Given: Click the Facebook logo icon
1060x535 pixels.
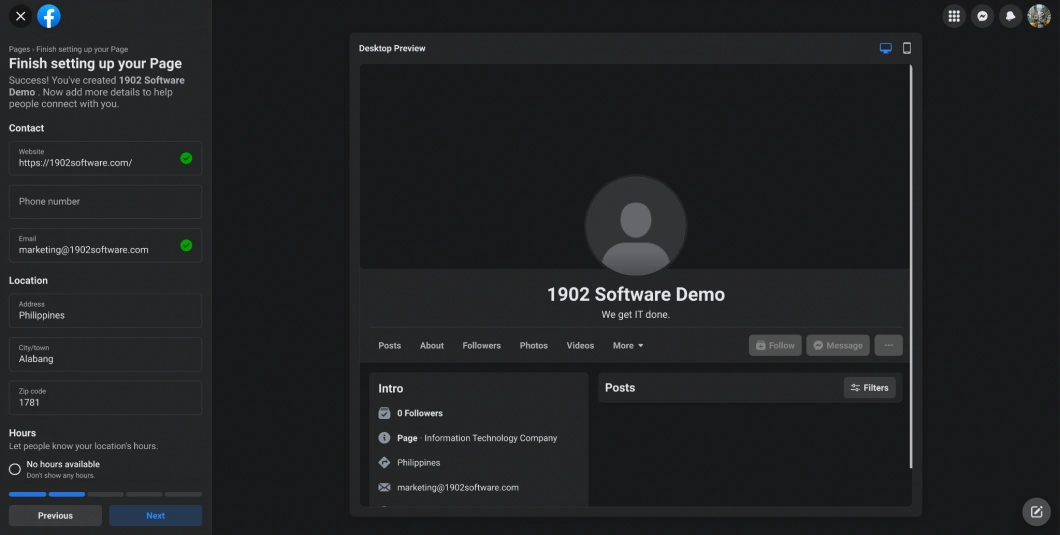Looking at the screenshot, I should point(49,16).
